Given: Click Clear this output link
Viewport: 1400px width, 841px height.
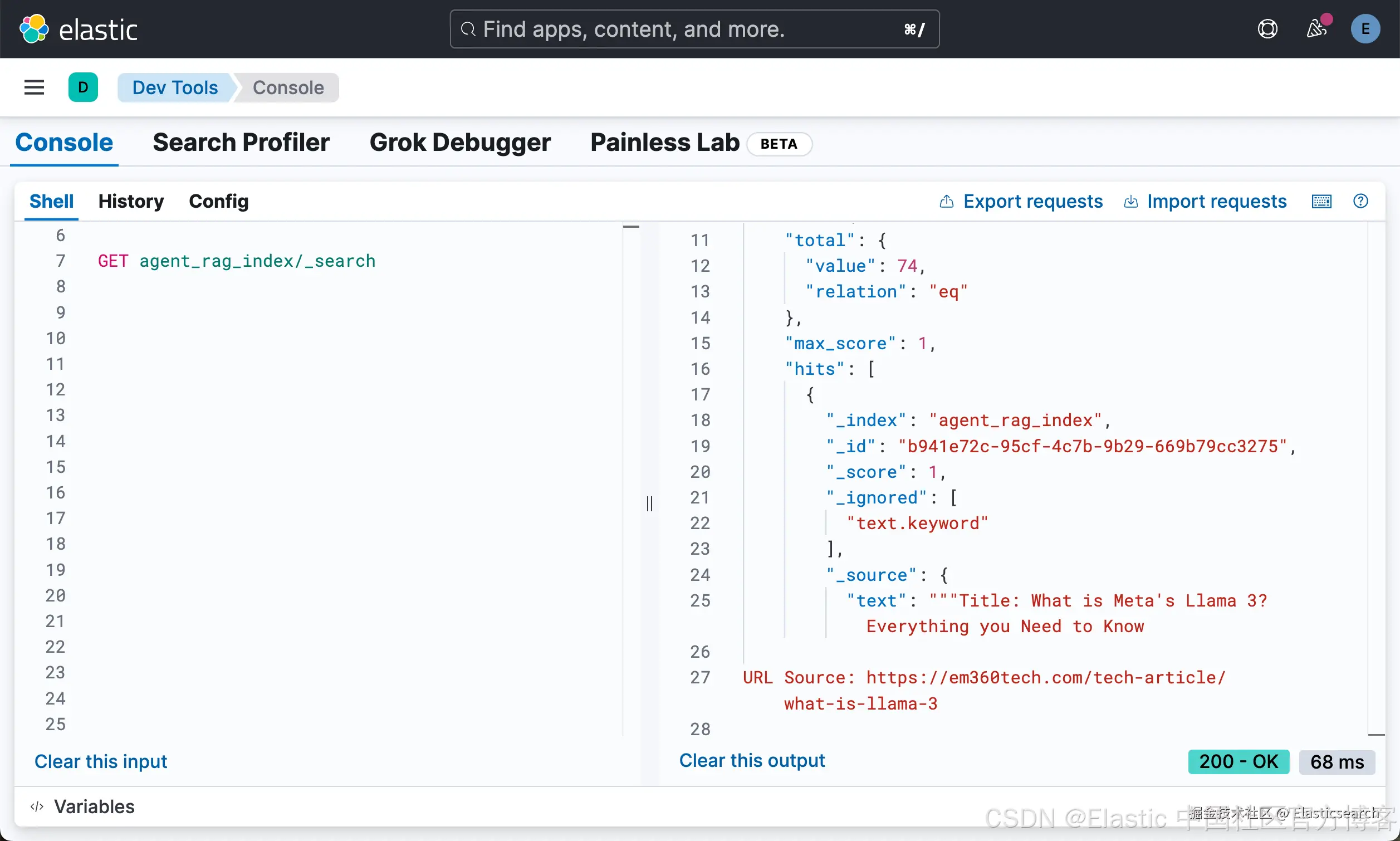Looking at the screenshot, I should click(x=752, y=760).
